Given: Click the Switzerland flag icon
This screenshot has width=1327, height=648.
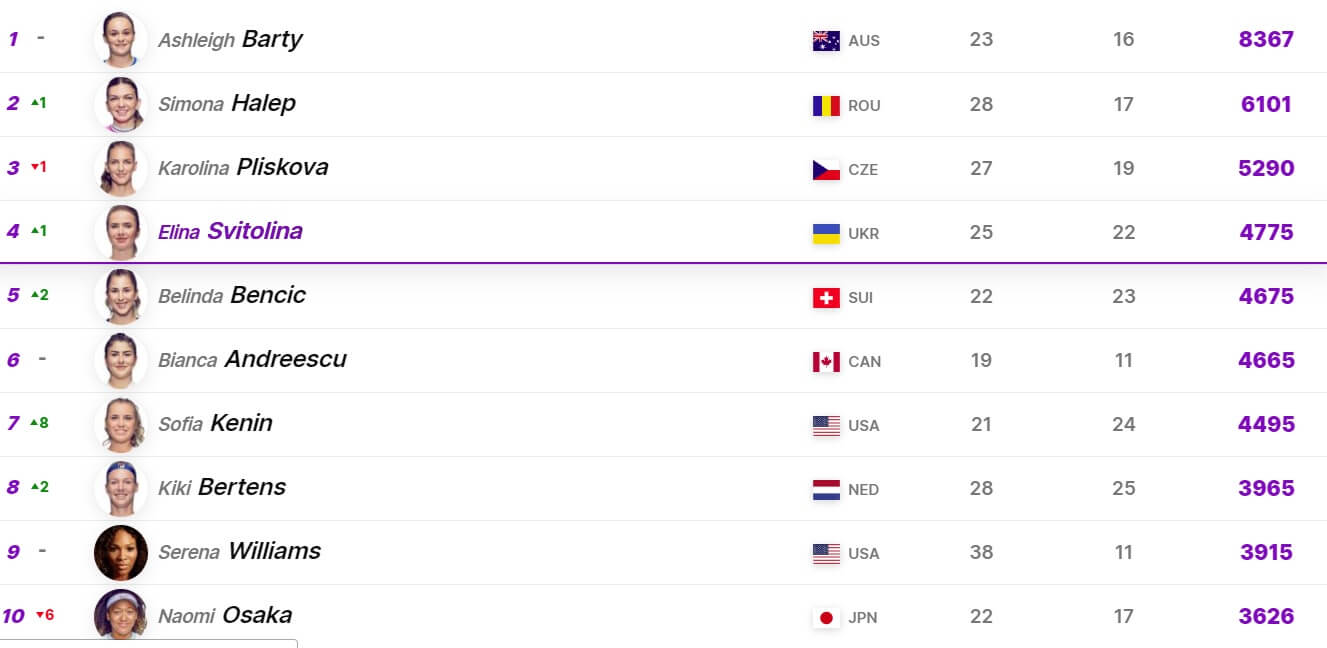Looking at the screenshot, I should pos(826,297).
